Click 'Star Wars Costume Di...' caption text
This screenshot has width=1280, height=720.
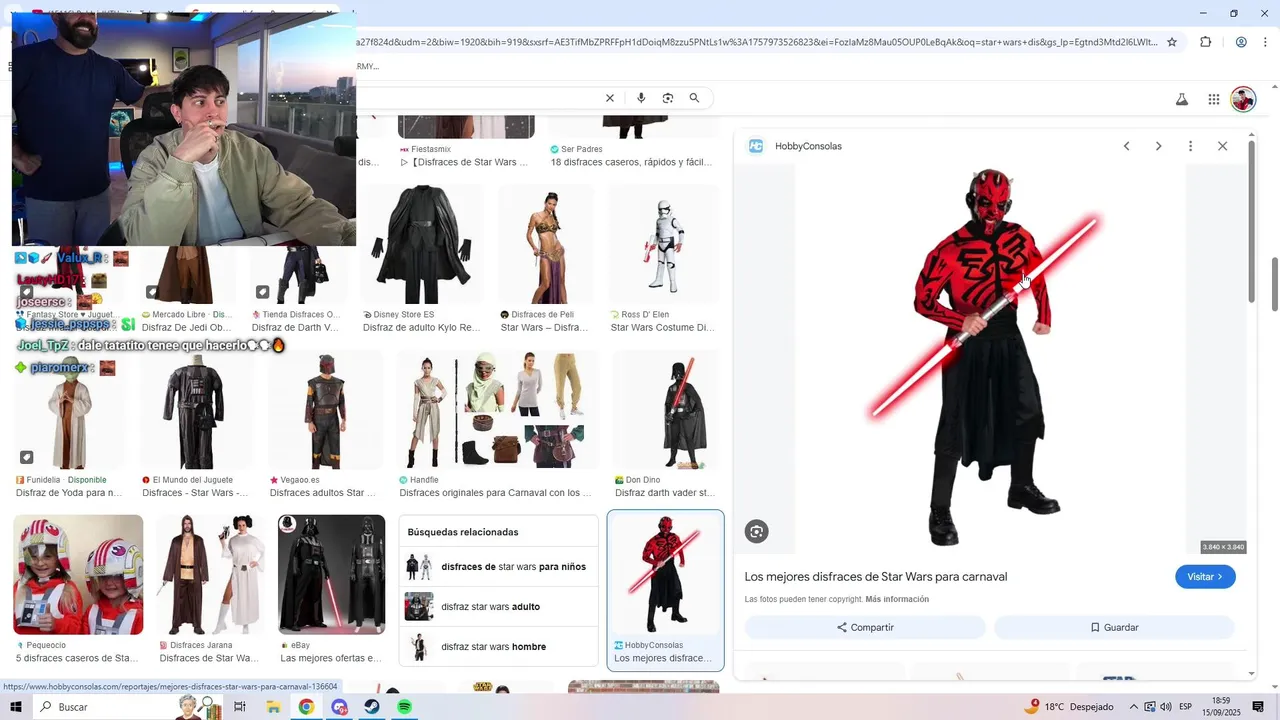(x=663, y=328)
